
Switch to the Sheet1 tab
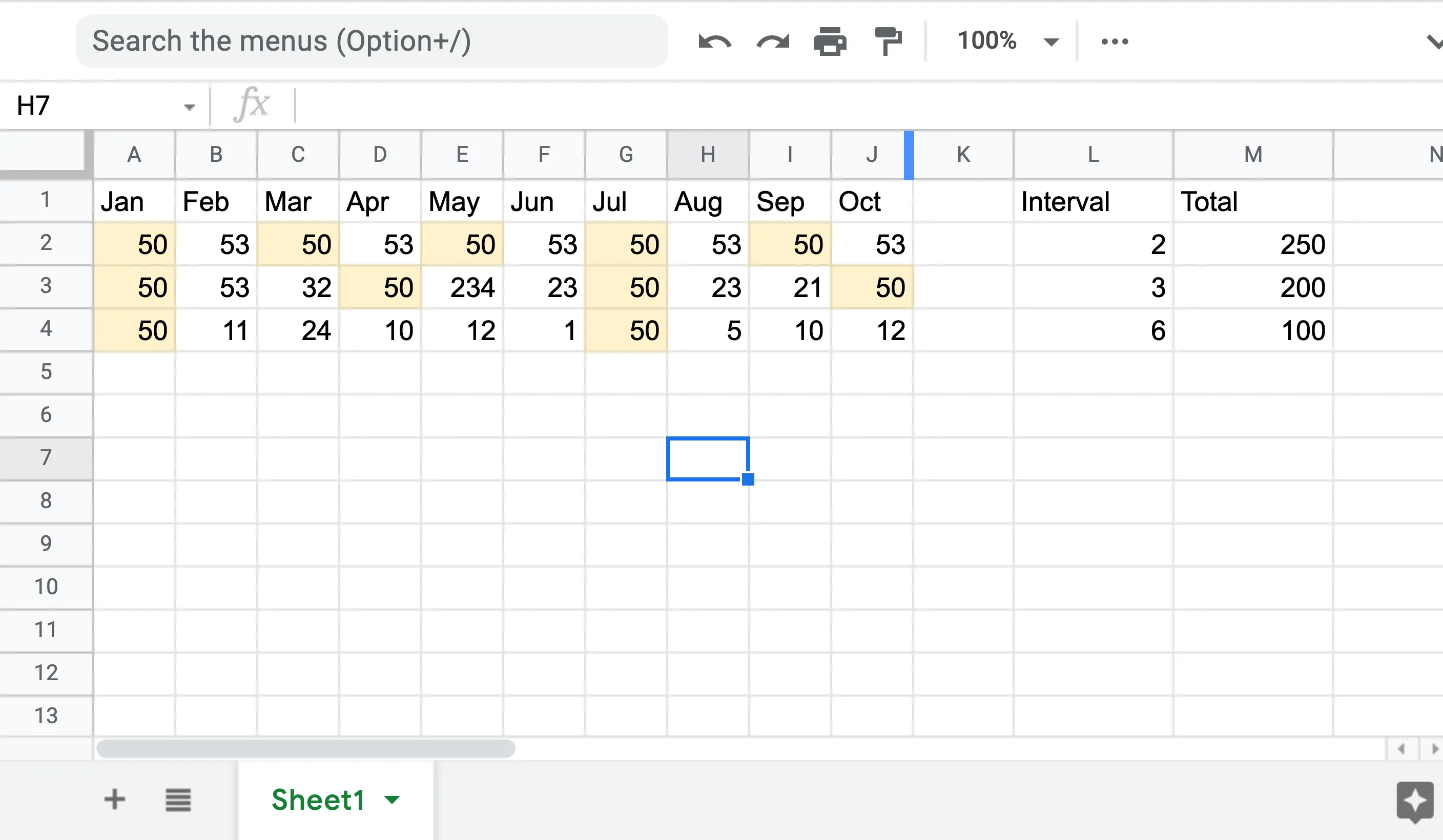click(x=318, y=800)
